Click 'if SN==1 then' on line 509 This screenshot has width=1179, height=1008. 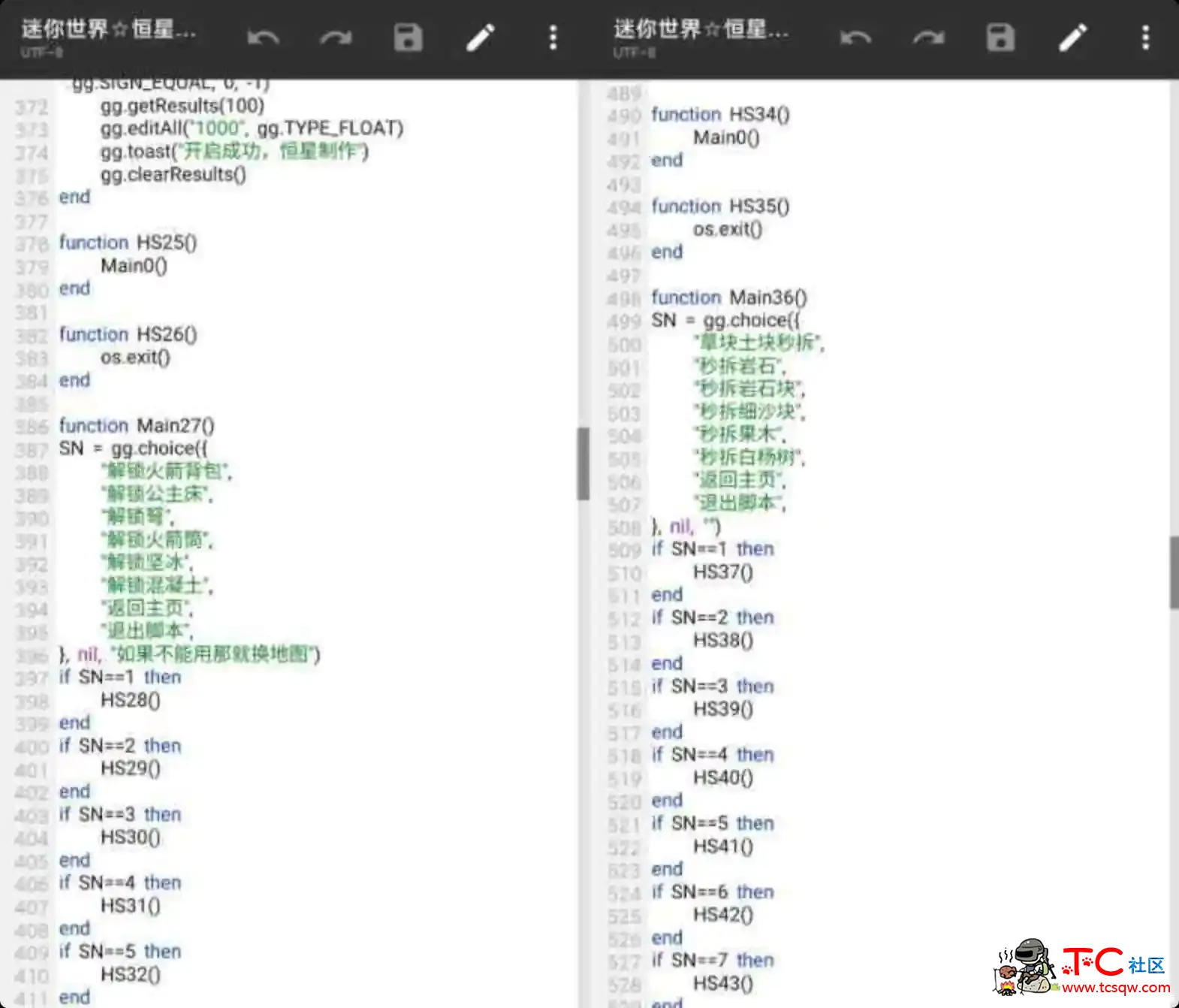(713, 549)
